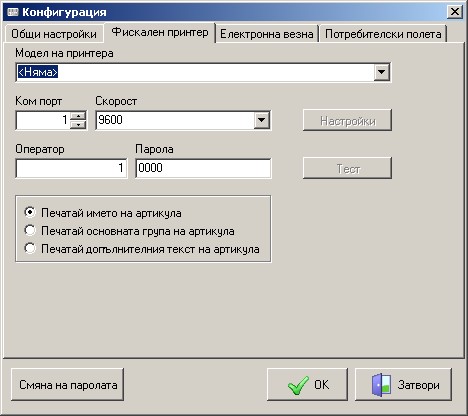Click Смяна на паролата button
Screen dimensions: 468x416
68,385
